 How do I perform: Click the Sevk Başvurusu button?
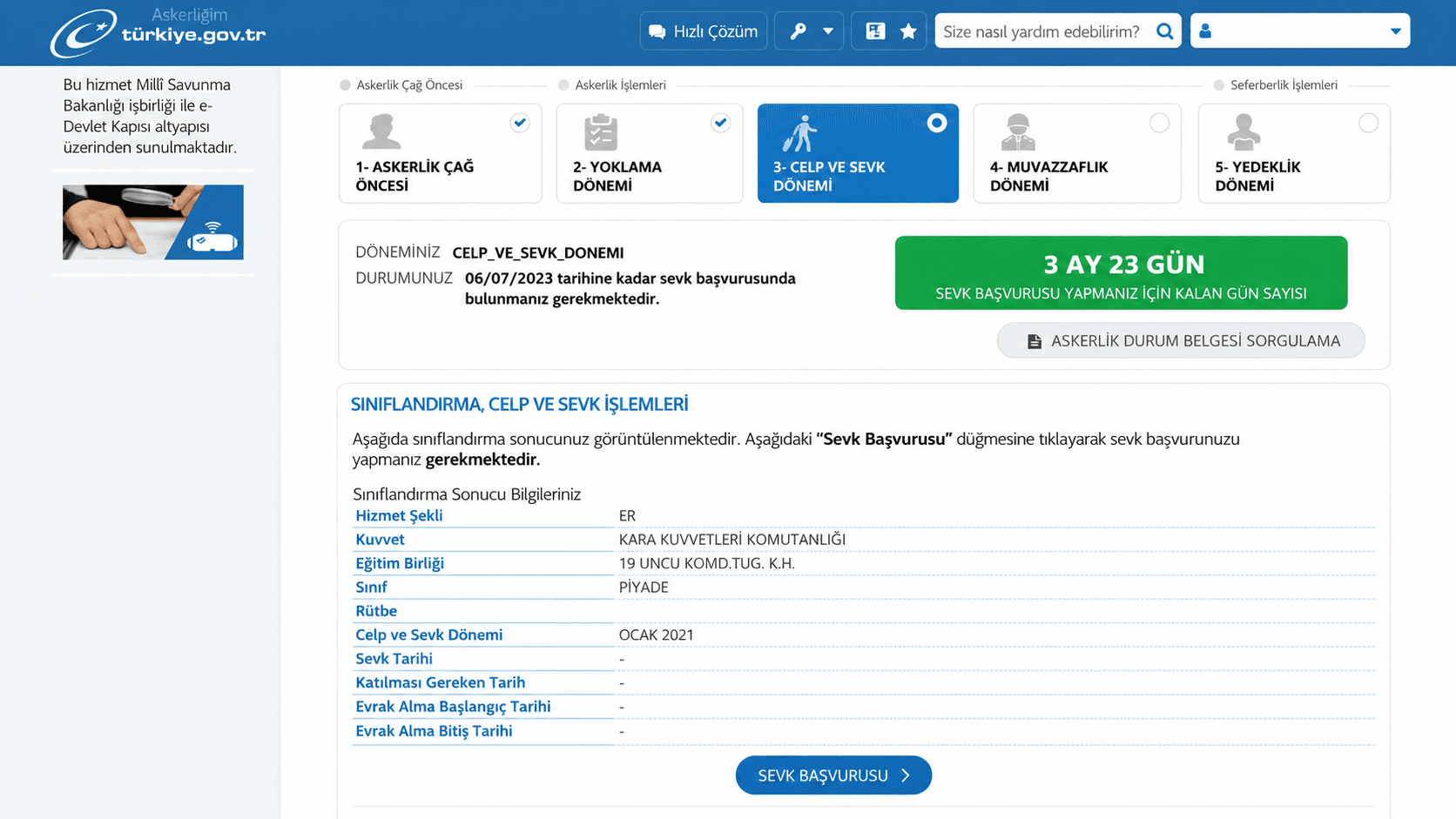[x=833, y=775]
